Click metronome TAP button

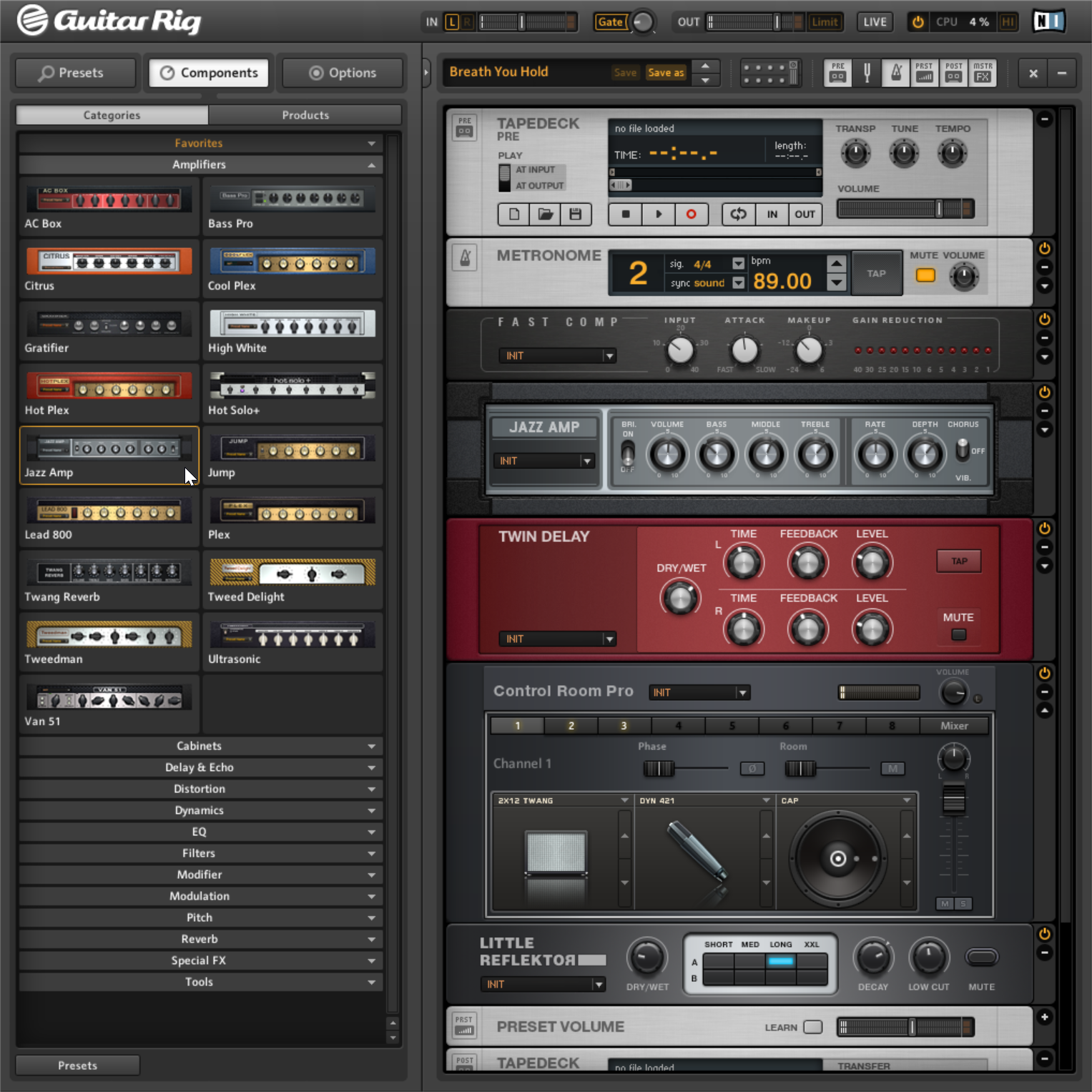click(x=876, y=273)
